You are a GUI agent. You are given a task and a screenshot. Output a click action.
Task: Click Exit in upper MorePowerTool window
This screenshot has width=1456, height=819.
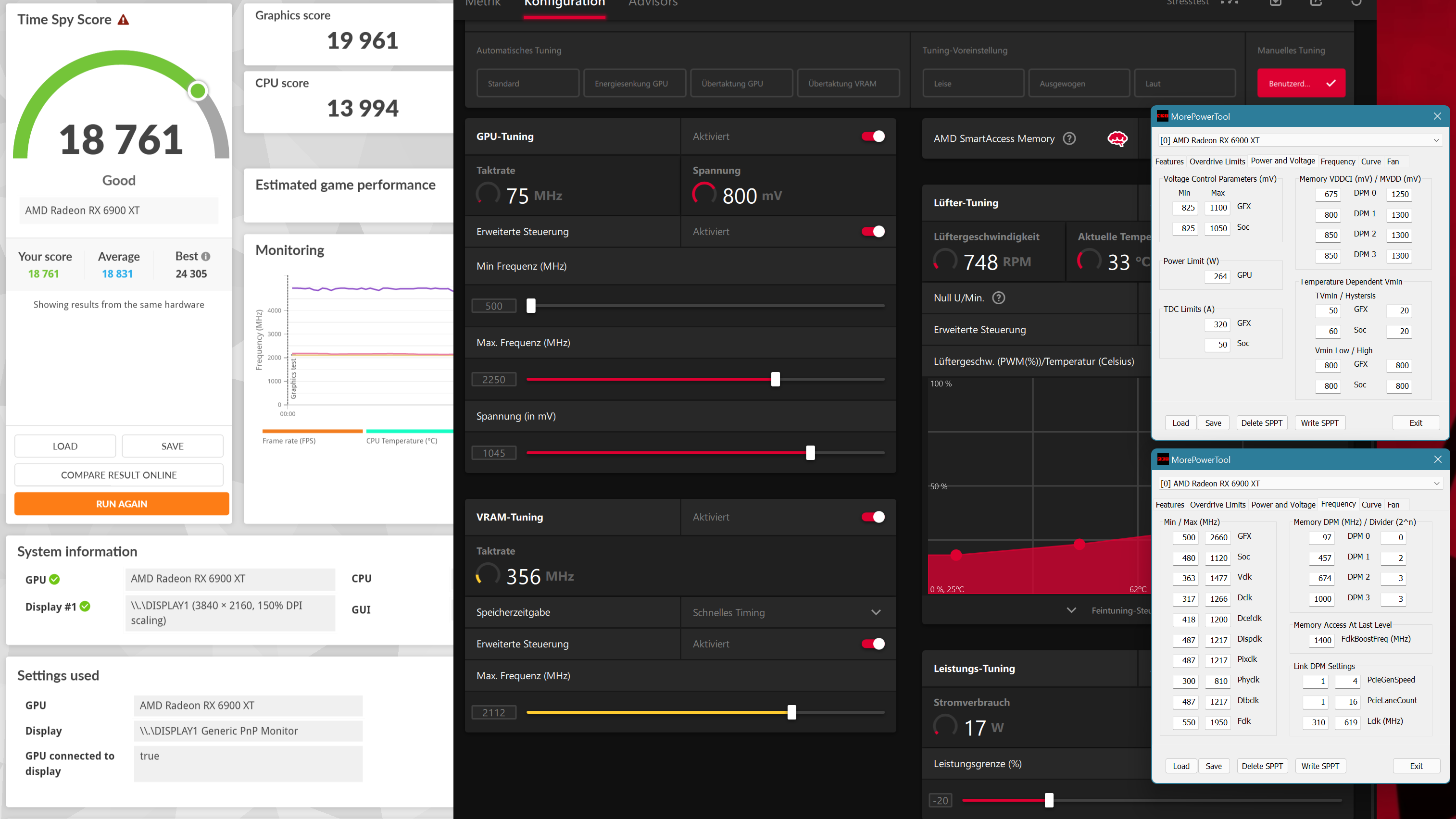pos(1415,423)
